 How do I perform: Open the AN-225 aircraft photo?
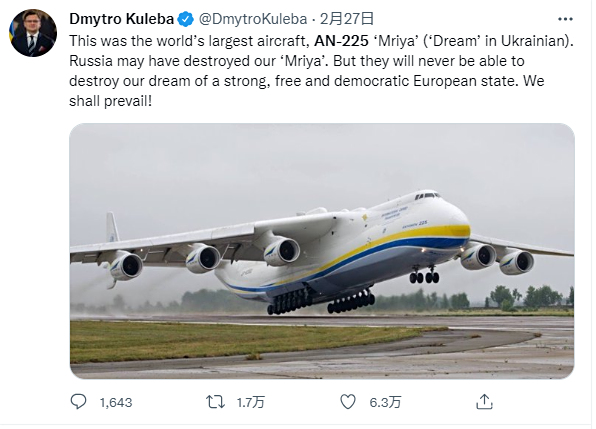click(x=322, y=251)
